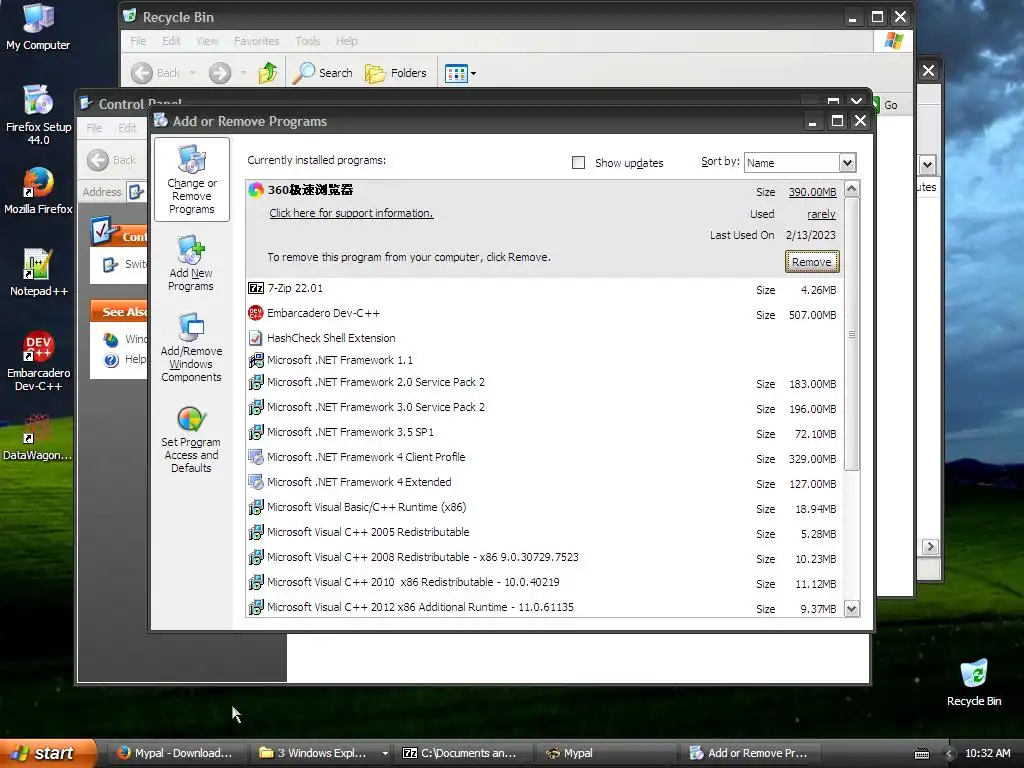The image size is (1024, 768).
Task: Expand the 3 Windows Explorer taskbar group
Action: [x=385, y=754]
